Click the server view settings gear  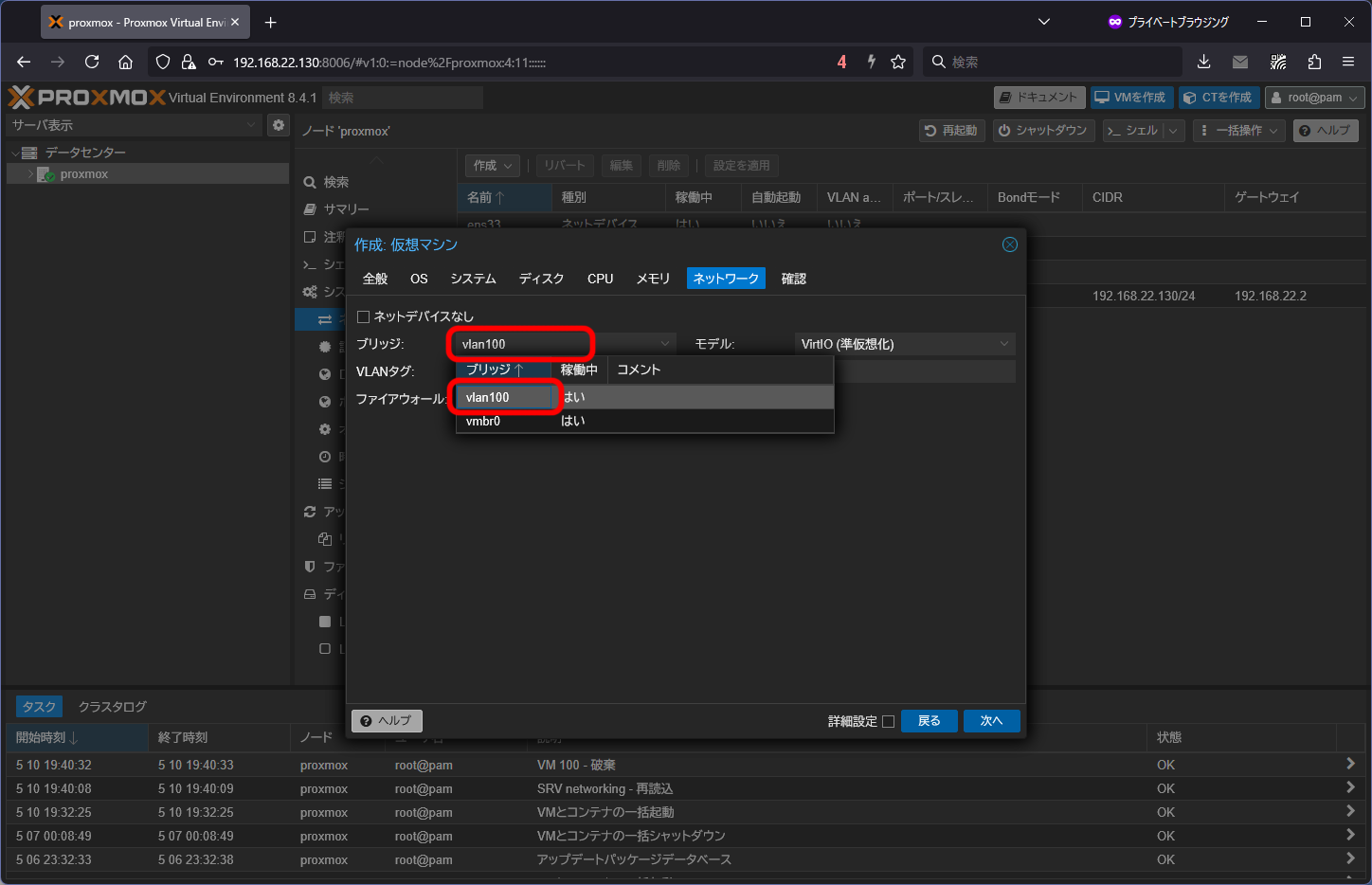point(278,125)
